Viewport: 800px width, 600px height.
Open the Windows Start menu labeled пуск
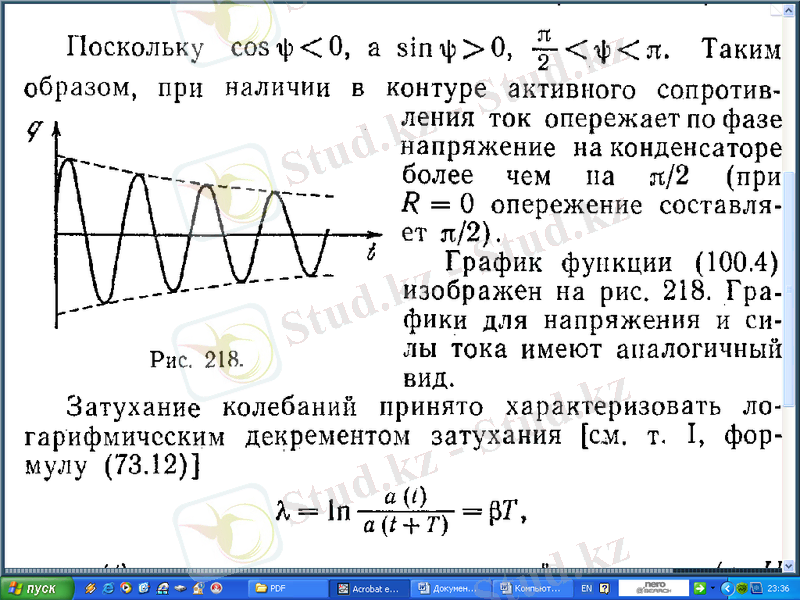[37, 588]
